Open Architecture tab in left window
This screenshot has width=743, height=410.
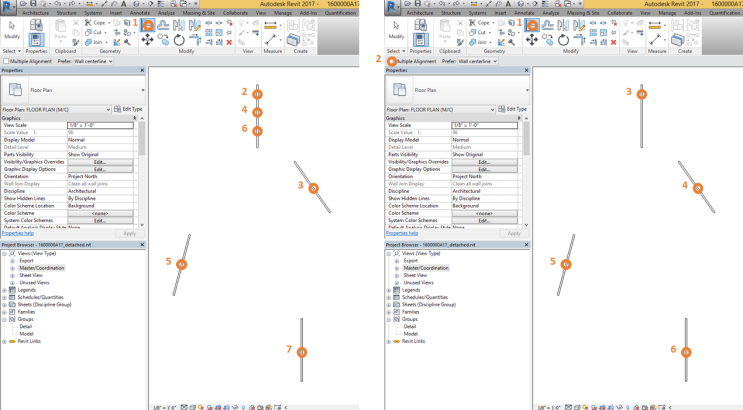35,13
